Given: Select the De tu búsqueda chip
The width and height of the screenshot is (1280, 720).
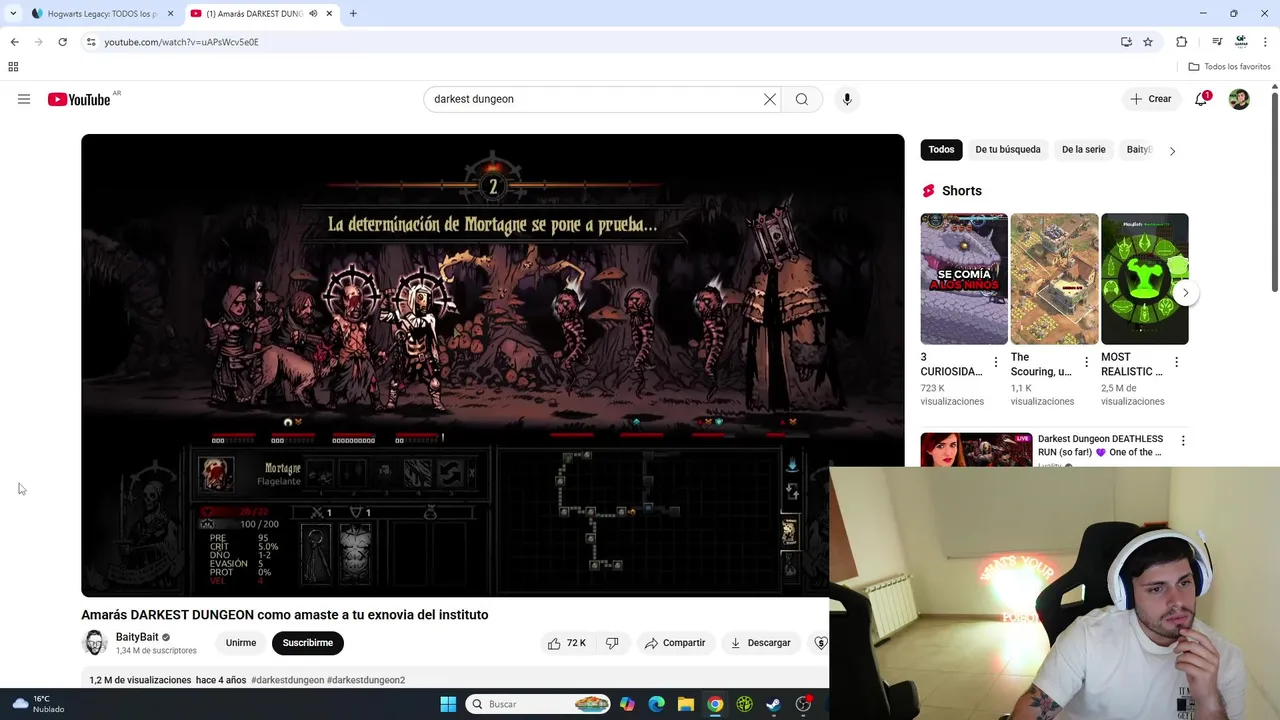Looking at the screenshot, I should (1008, 150).
